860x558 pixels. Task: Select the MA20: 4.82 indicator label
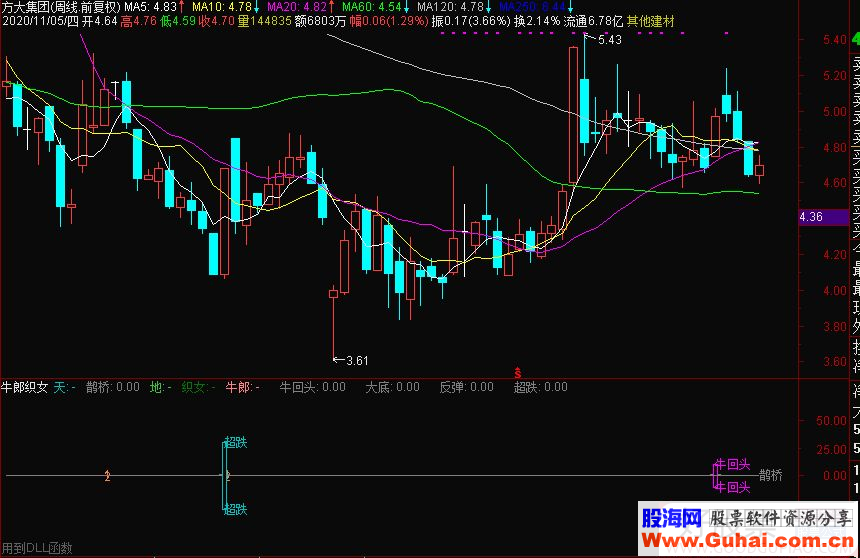click(x=297, y=7)
